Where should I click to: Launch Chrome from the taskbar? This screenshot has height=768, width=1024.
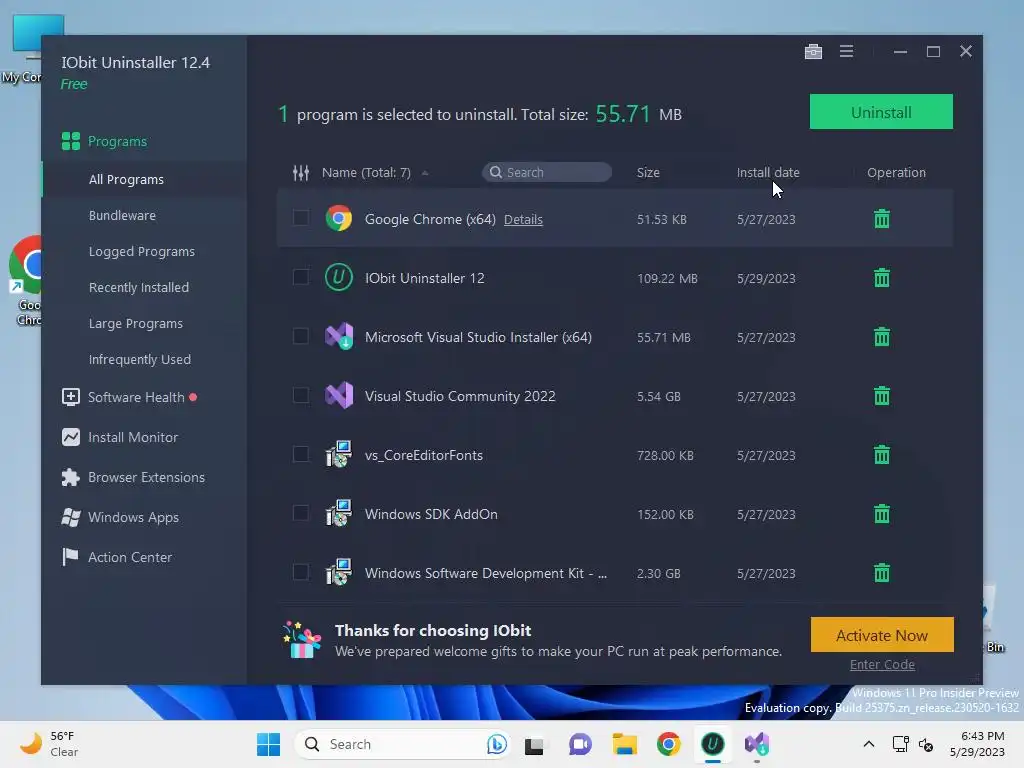pos(668,744)
